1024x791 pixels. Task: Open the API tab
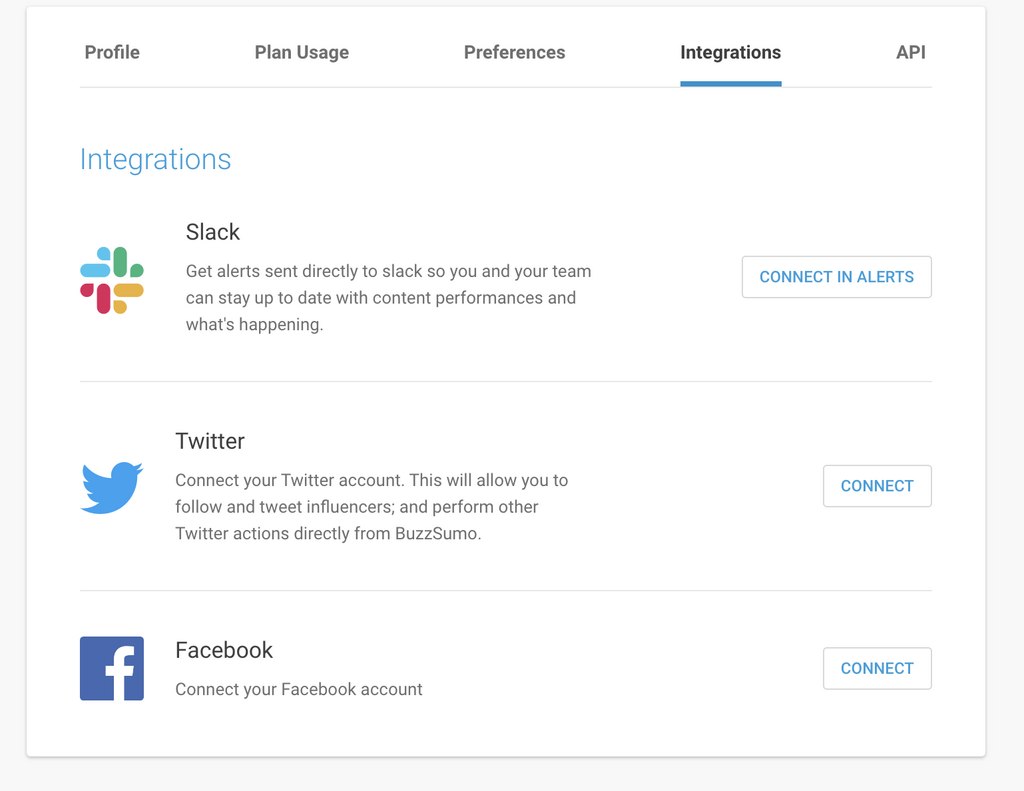[910, 52]
